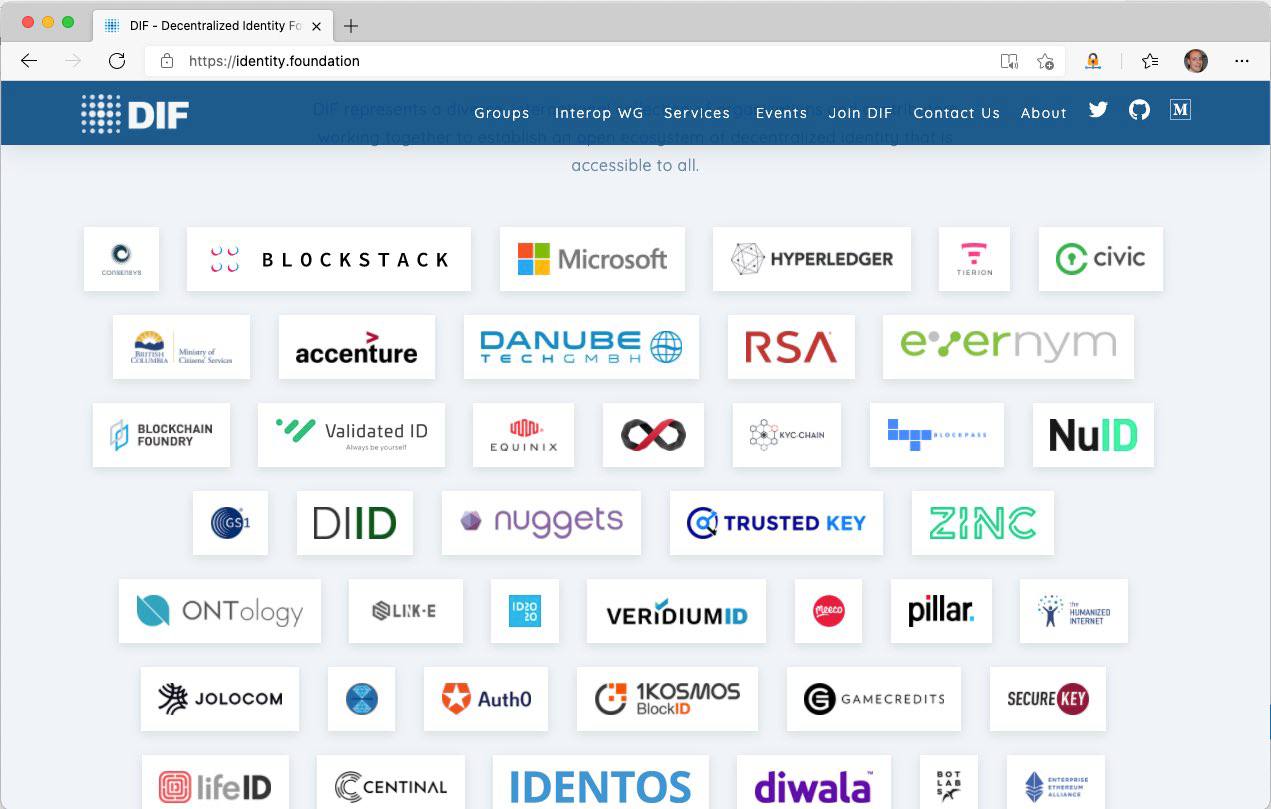Click the Microsoft logo tile

pyautogui.click(x=592, y=259)
